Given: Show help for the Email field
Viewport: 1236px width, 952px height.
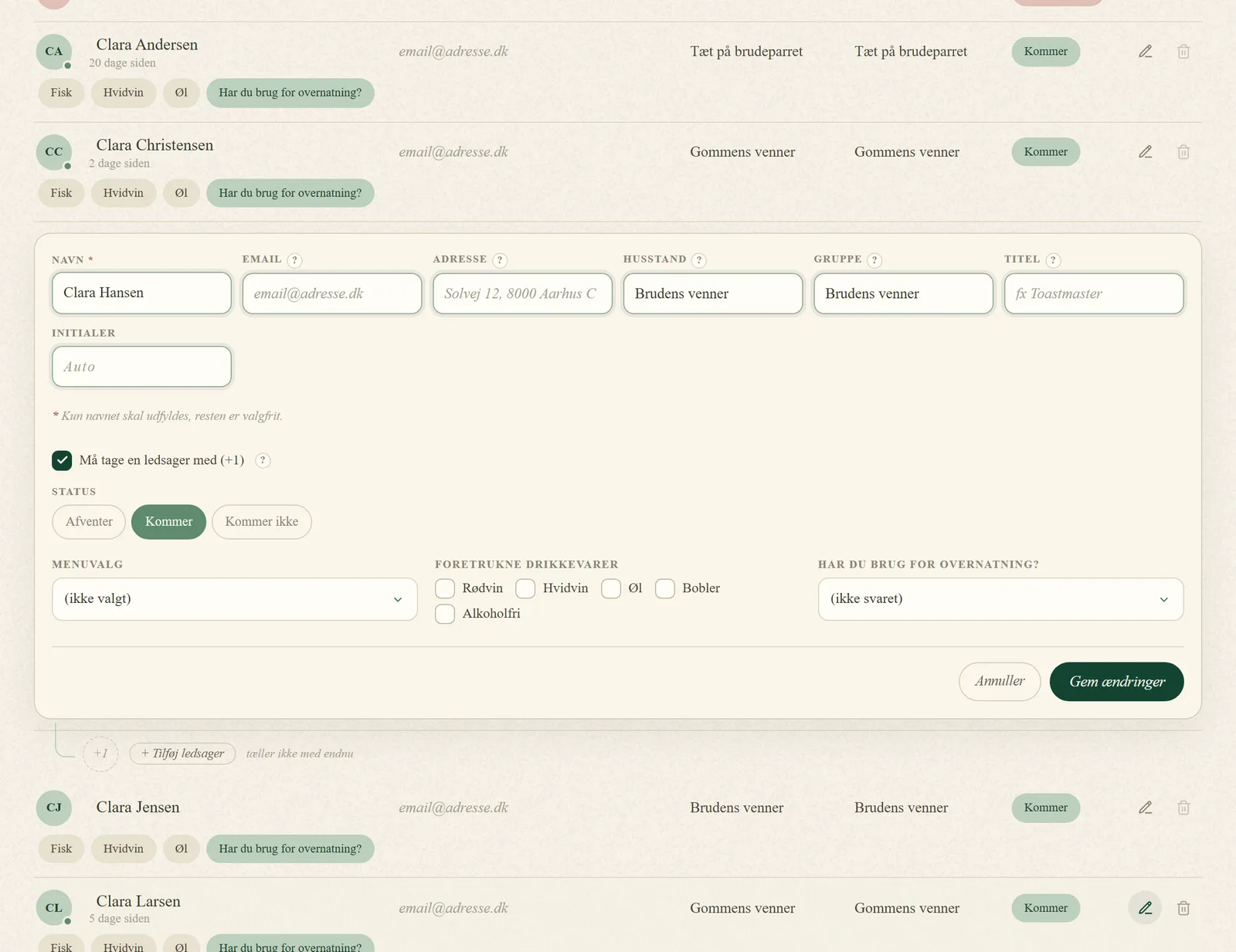Looking at the screenshot, I should (294, 260).
